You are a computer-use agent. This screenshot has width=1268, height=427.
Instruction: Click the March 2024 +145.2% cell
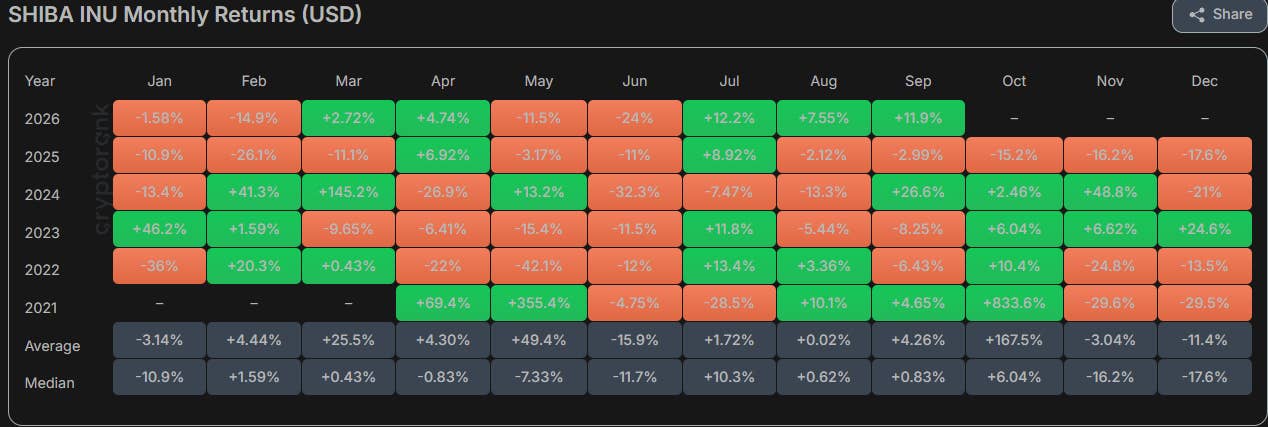[349, 192]
